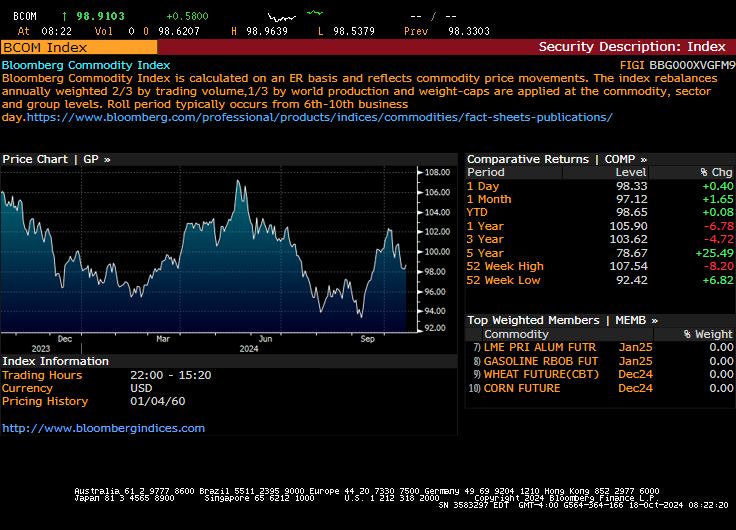Open the commodities fact-sheets publications link
Screen dimensions: 736x530
point(319,117)
